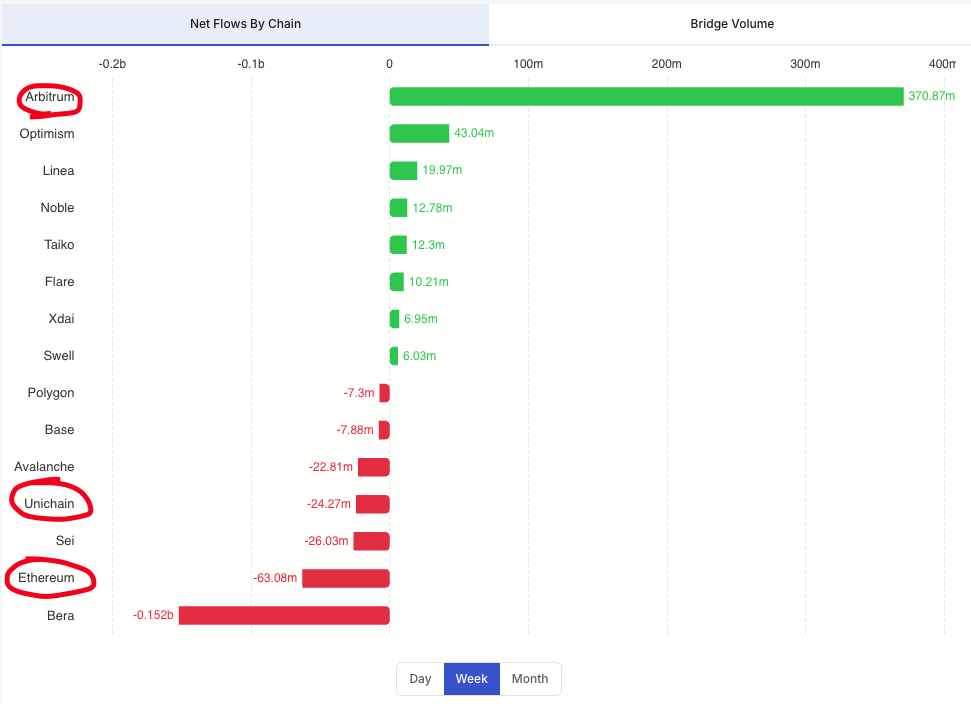
Task: Click the Swell chain label
Action: [x=59, y=355]
